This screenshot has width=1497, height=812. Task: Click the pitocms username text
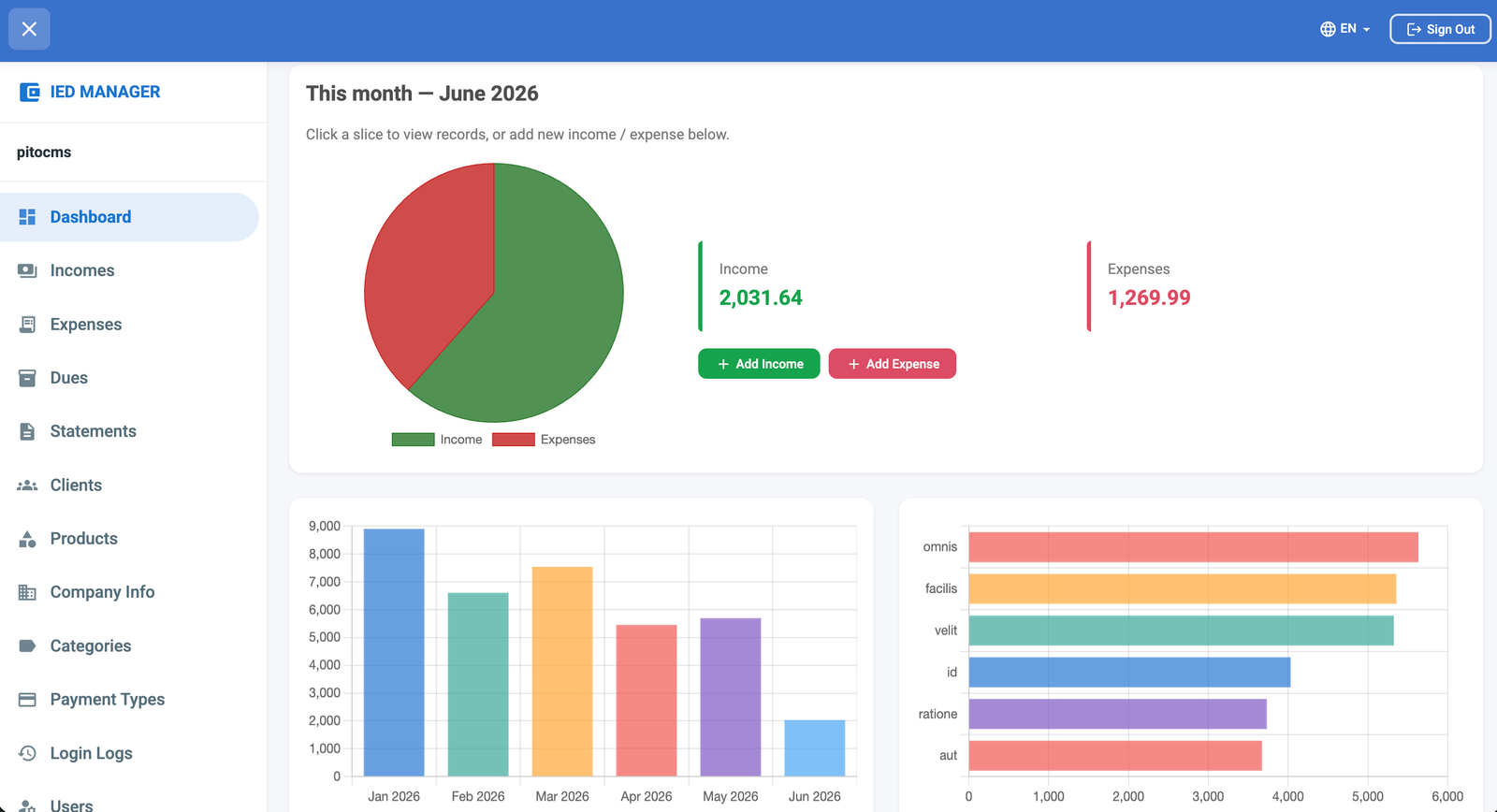[44, 152]
